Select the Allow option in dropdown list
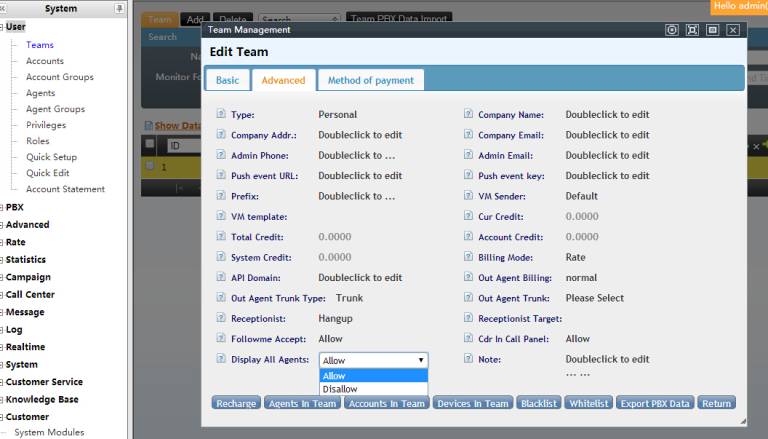768x439 pixels. (334, 376)
